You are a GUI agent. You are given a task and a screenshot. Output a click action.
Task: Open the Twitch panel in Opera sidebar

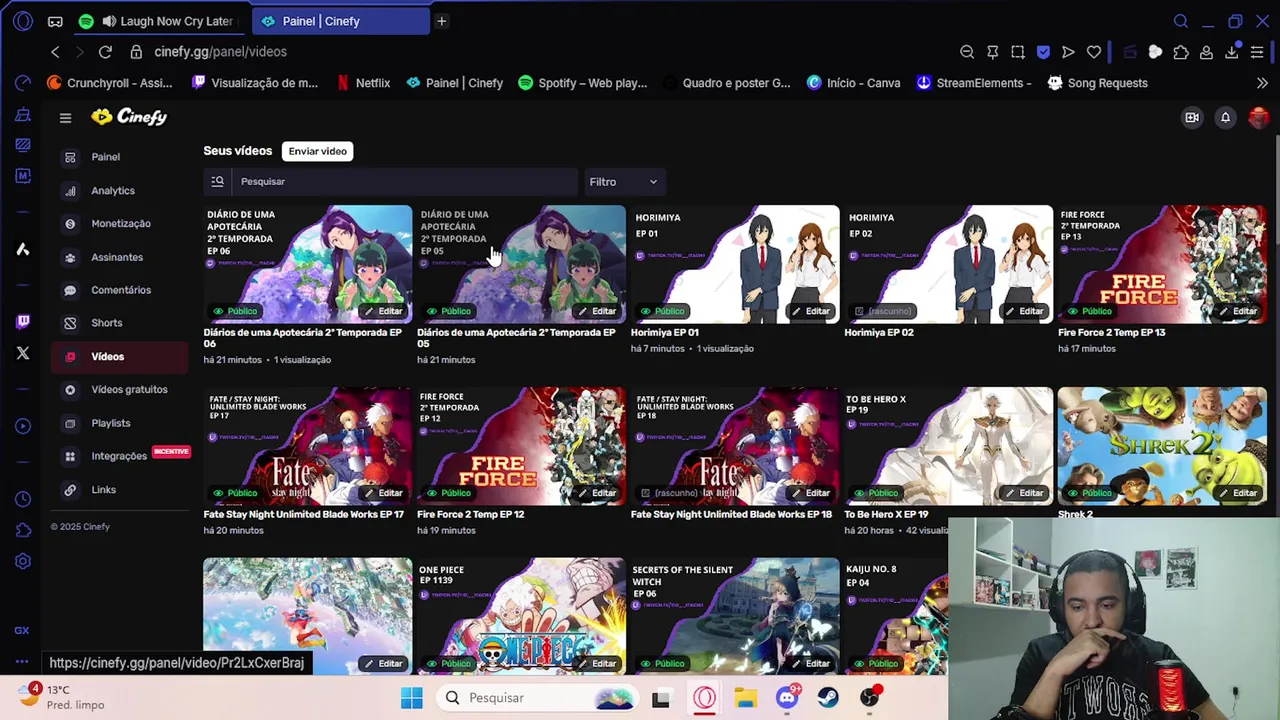22,321
